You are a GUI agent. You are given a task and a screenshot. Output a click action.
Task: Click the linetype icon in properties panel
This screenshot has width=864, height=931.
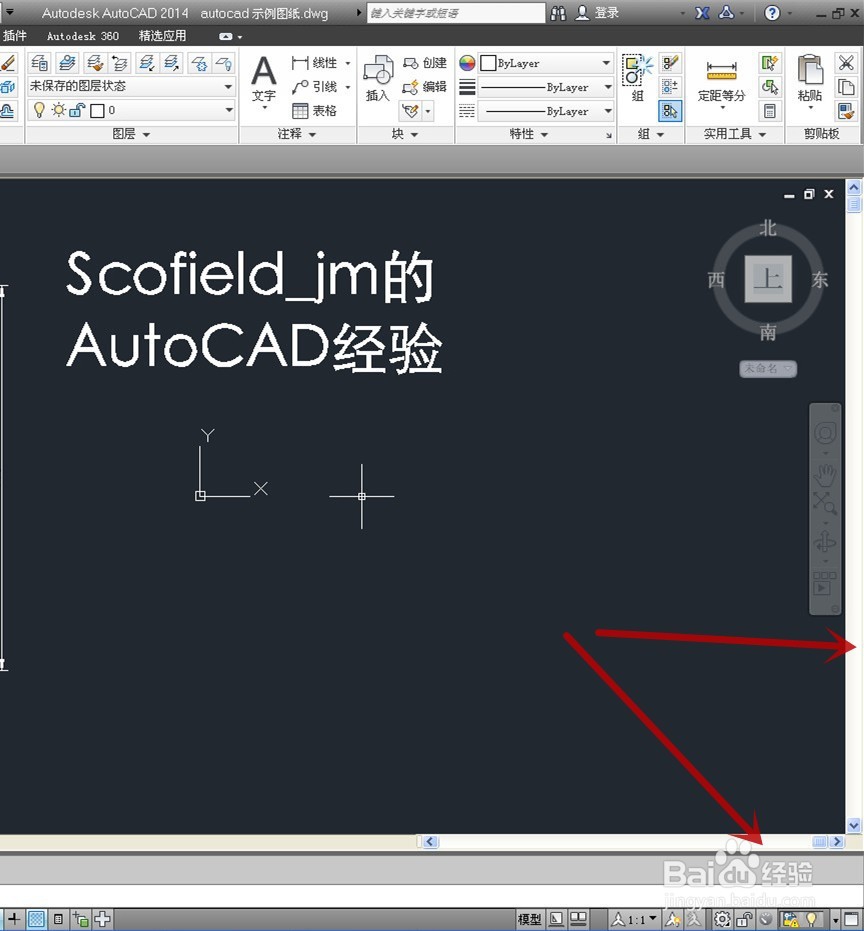point(467,110)
